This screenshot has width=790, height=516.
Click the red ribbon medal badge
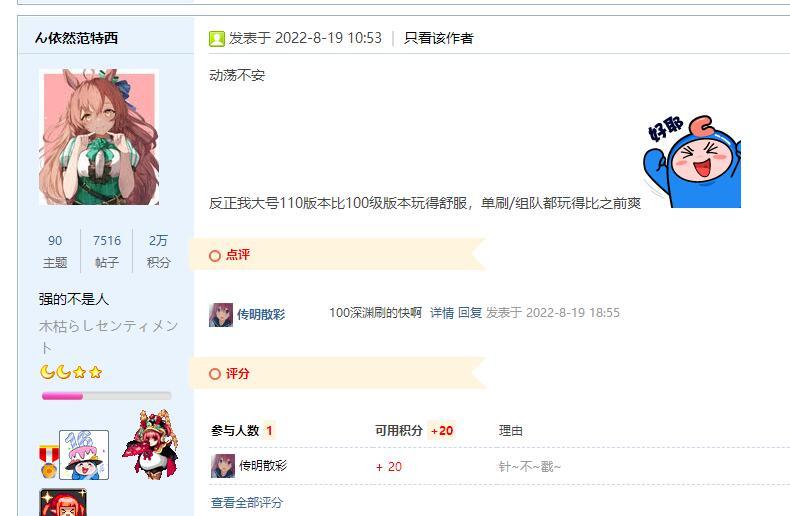pos(49,462)
